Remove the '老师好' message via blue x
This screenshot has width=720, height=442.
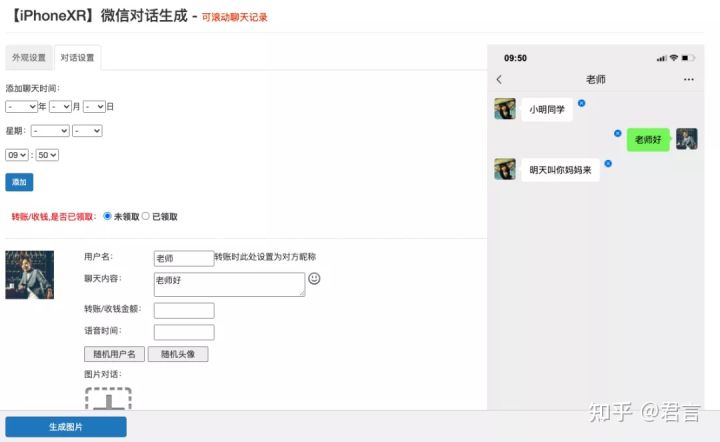click(x=618, y=133)
